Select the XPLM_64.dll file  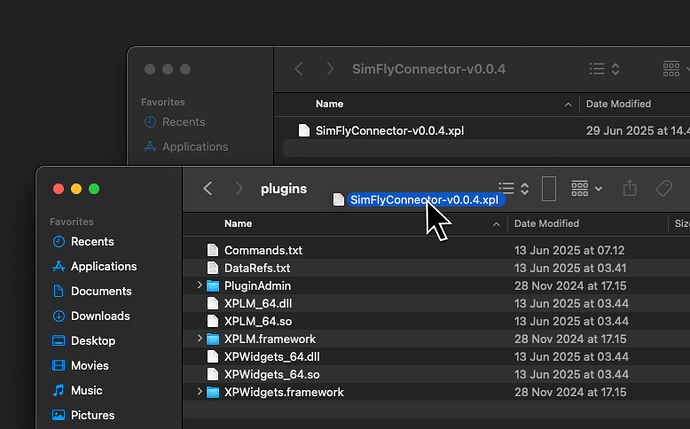pos(257,303)
